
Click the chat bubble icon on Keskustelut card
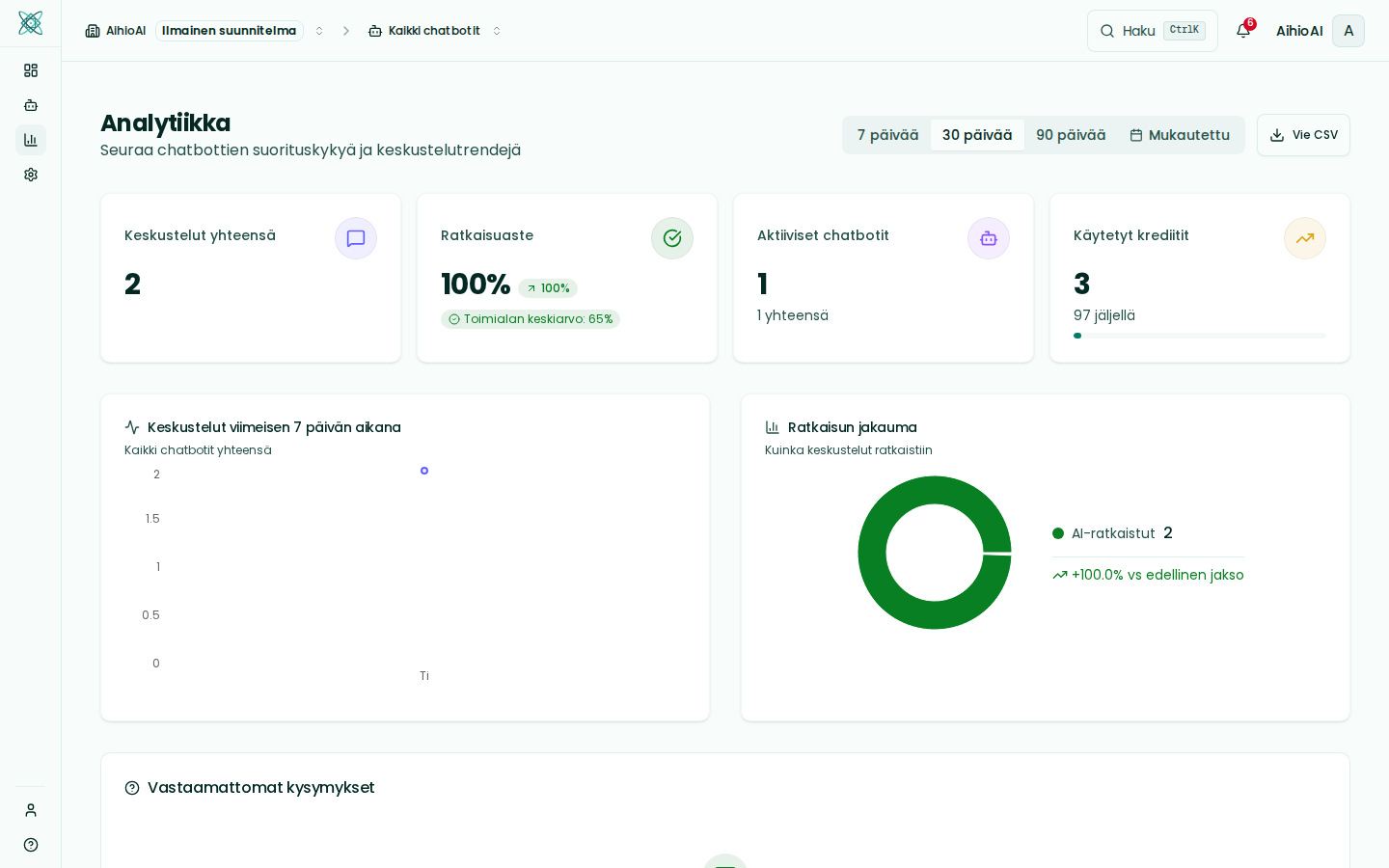[356, 238]
